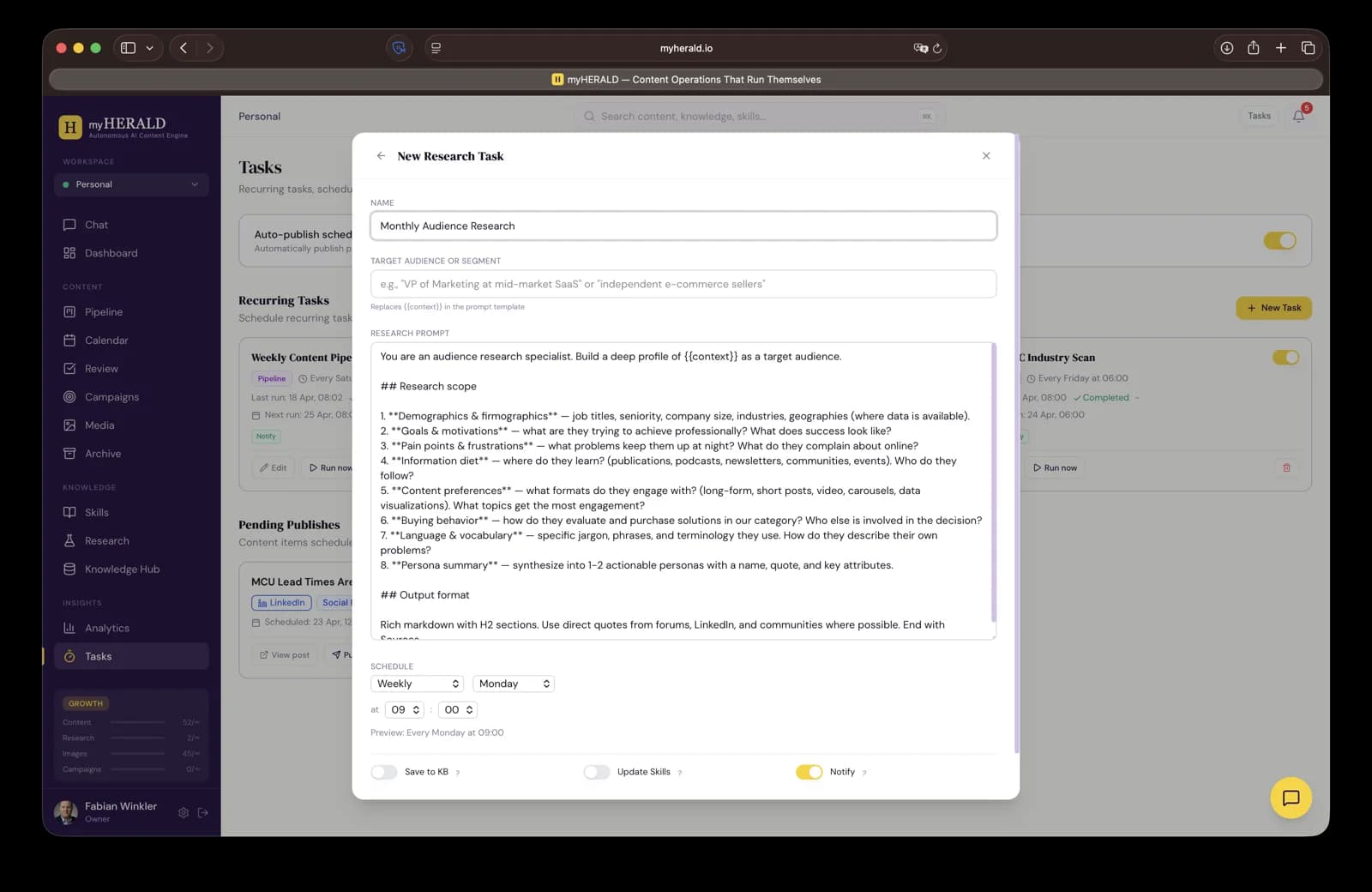Close the New Research Task dialog
This screenshot has height=892, width=1372.
pos(986,156)
